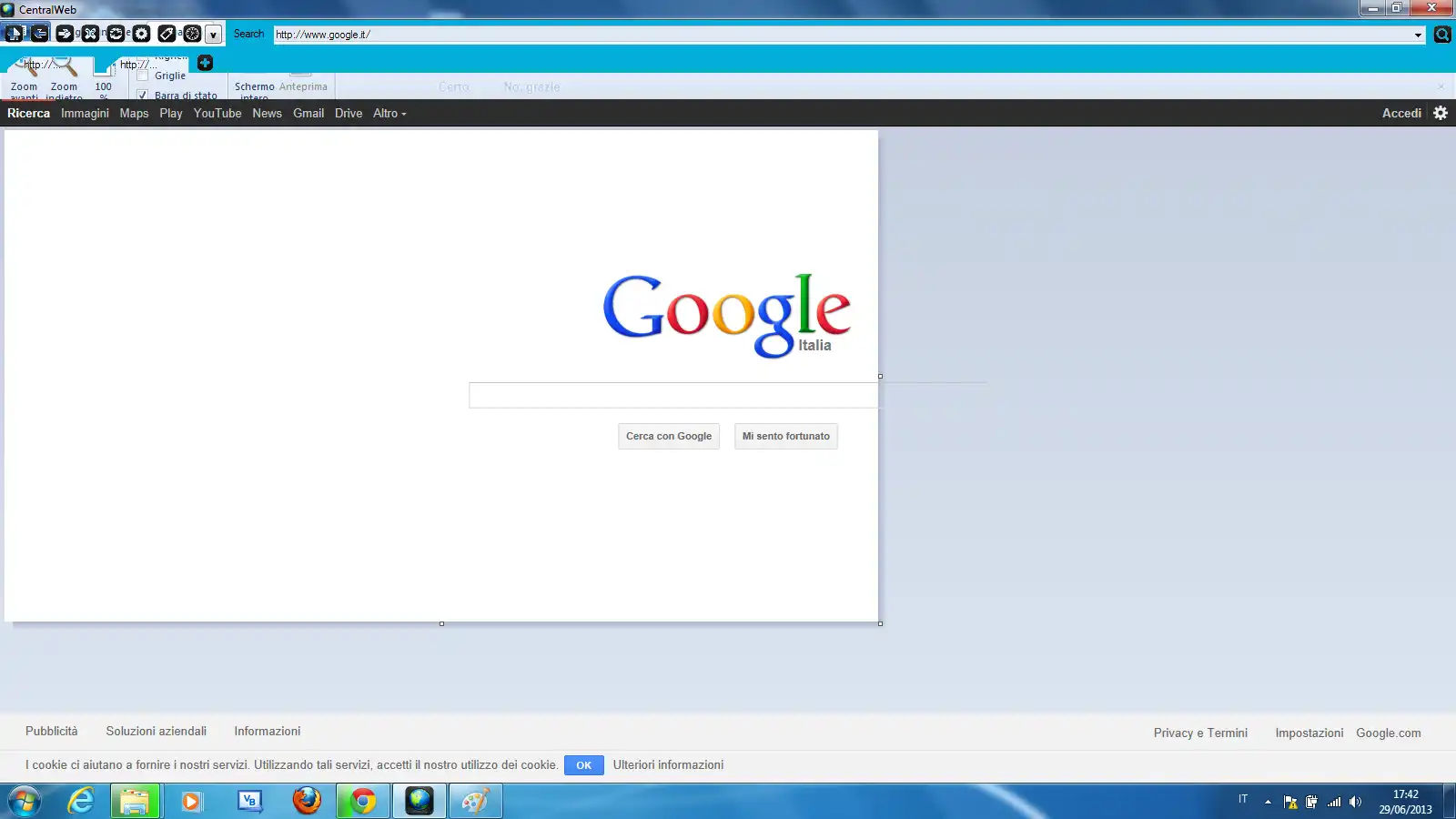
Task: Open the Windows Start menu orb
Action: (25, 802)
